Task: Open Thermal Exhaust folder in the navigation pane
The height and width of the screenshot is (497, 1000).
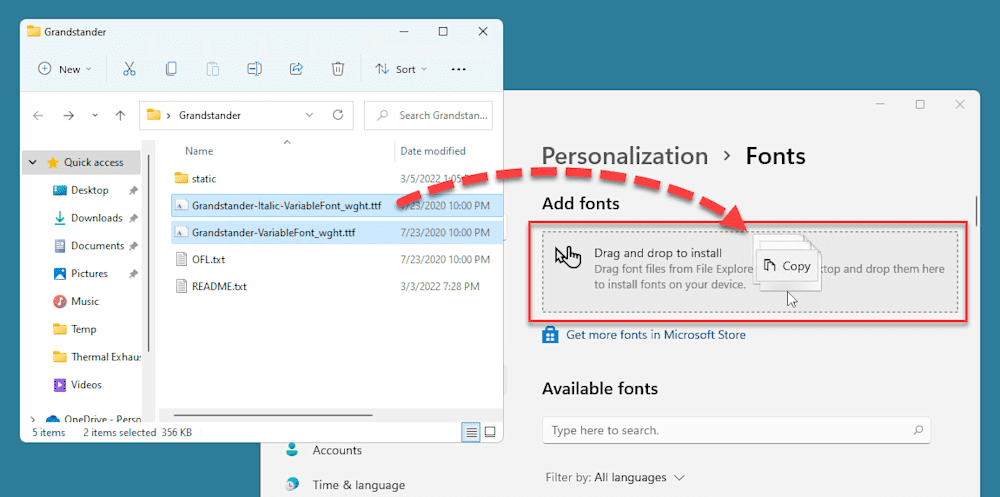Action: coord(106,357)
